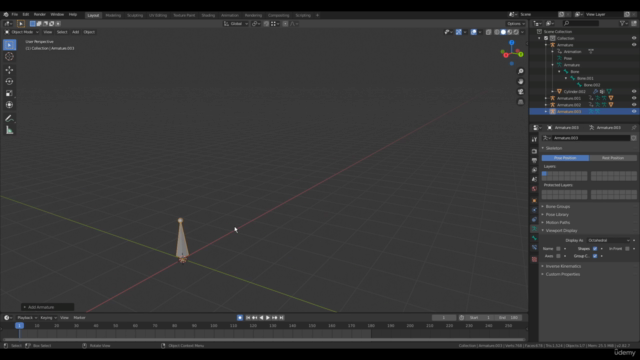This screenshot has height=360, width=640.
Task: Click the outliner filter funnel icon
Action: (x=622, y=23)
